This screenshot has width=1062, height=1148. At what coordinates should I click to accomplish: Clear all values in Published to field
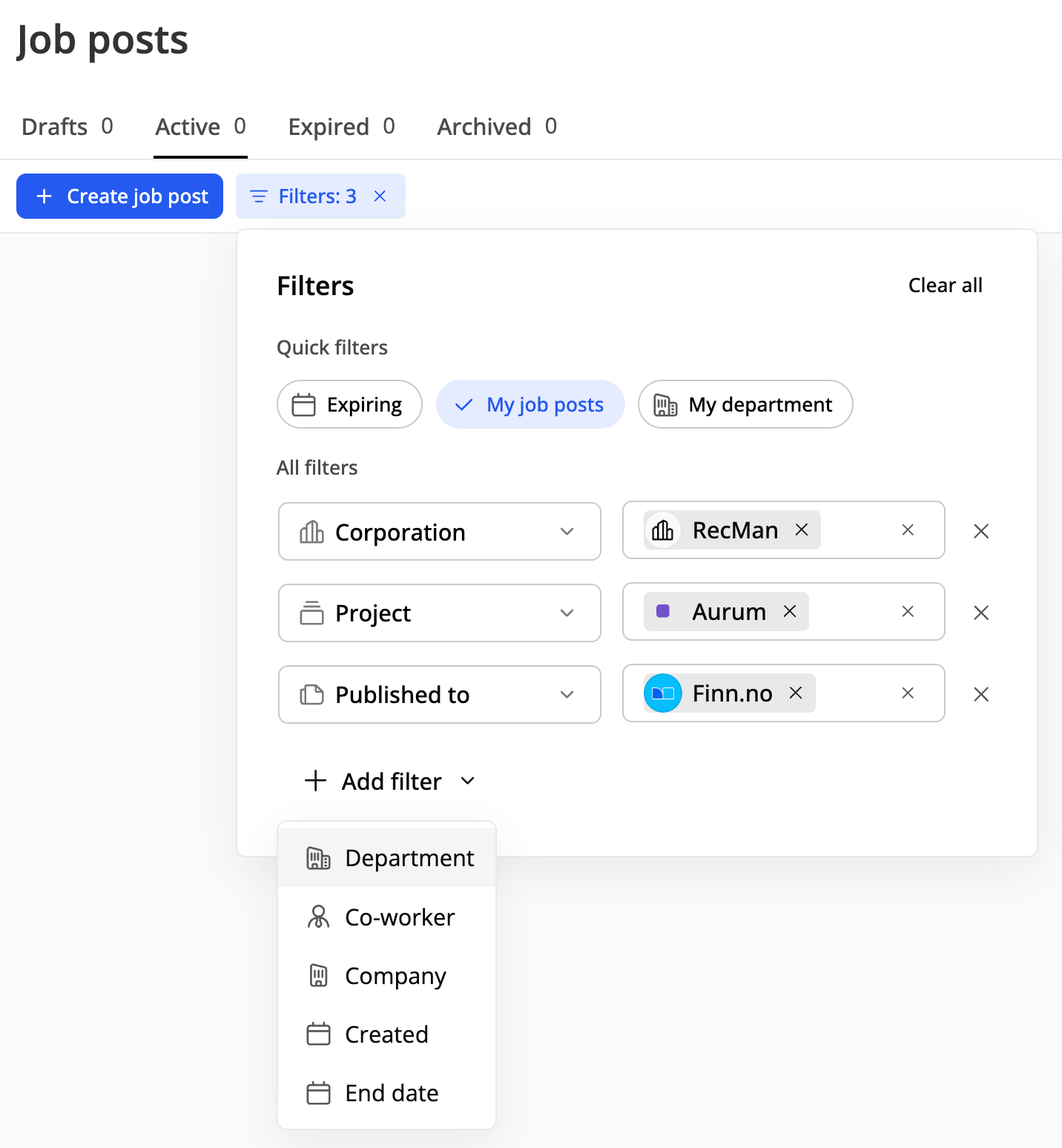click(907, 693)
